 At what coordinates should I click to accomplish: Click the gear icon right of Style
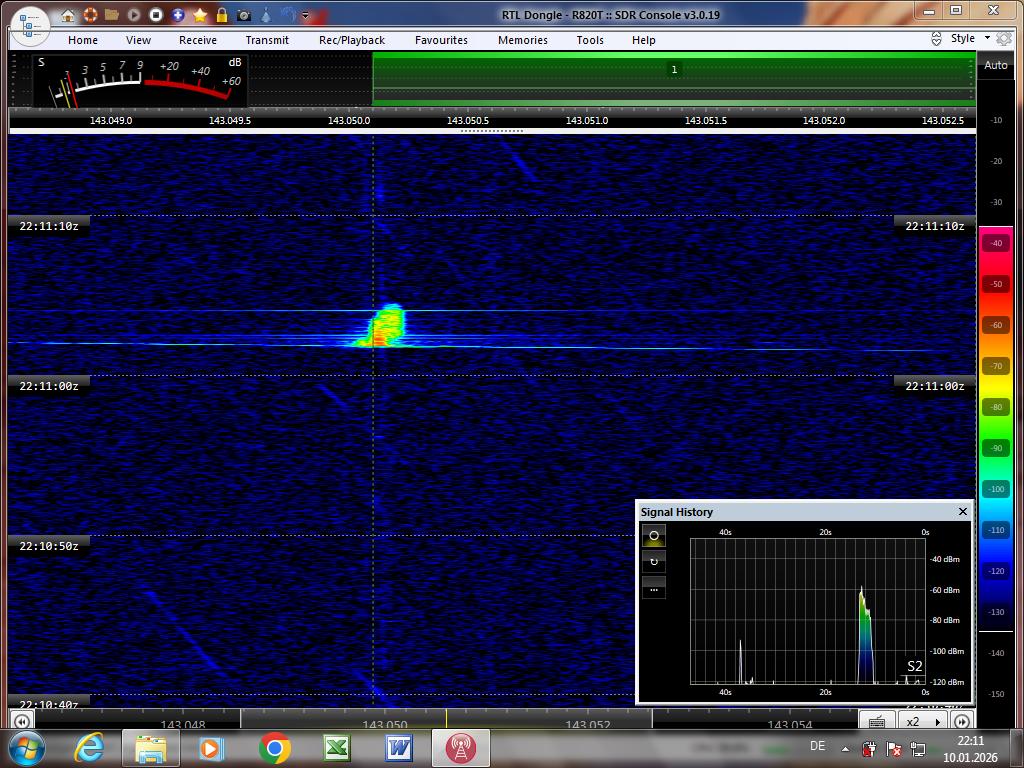(1003, 39)
